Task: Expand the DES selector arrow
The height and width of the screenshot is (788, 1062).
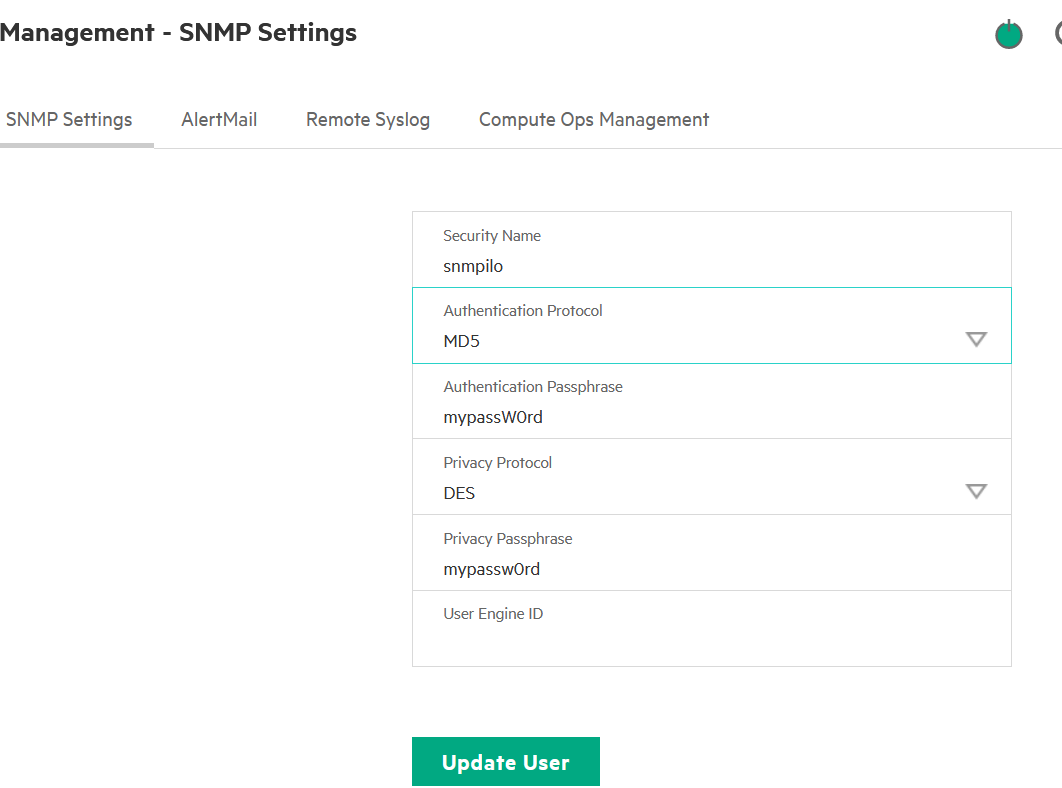Action: pyautogui.click(x=976, y=491)
